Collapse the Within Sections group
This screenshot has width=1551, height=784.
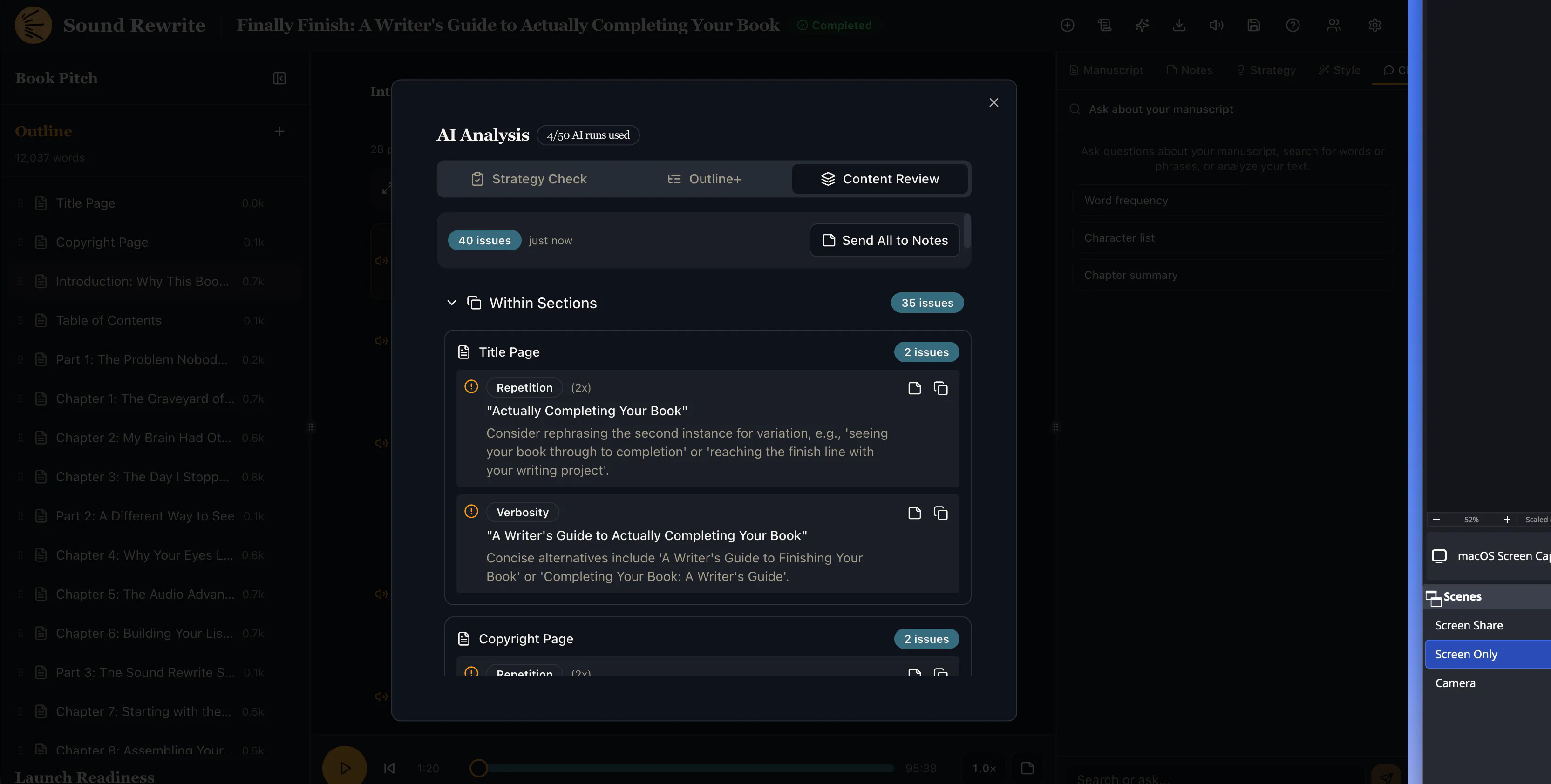452,303
